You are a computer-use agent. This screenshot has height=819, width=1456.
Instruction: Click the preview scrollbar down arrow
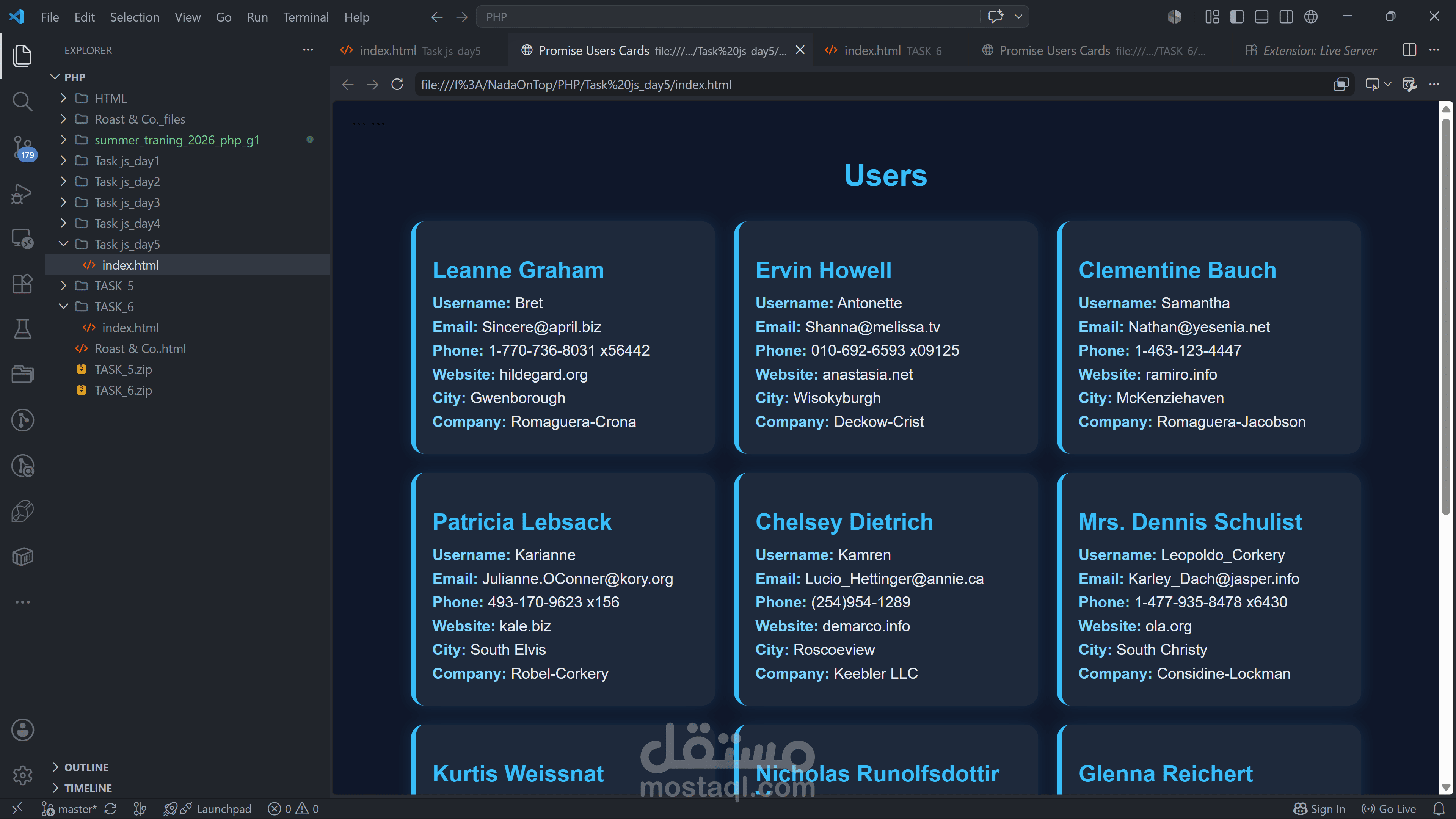tap(1446, 788)
